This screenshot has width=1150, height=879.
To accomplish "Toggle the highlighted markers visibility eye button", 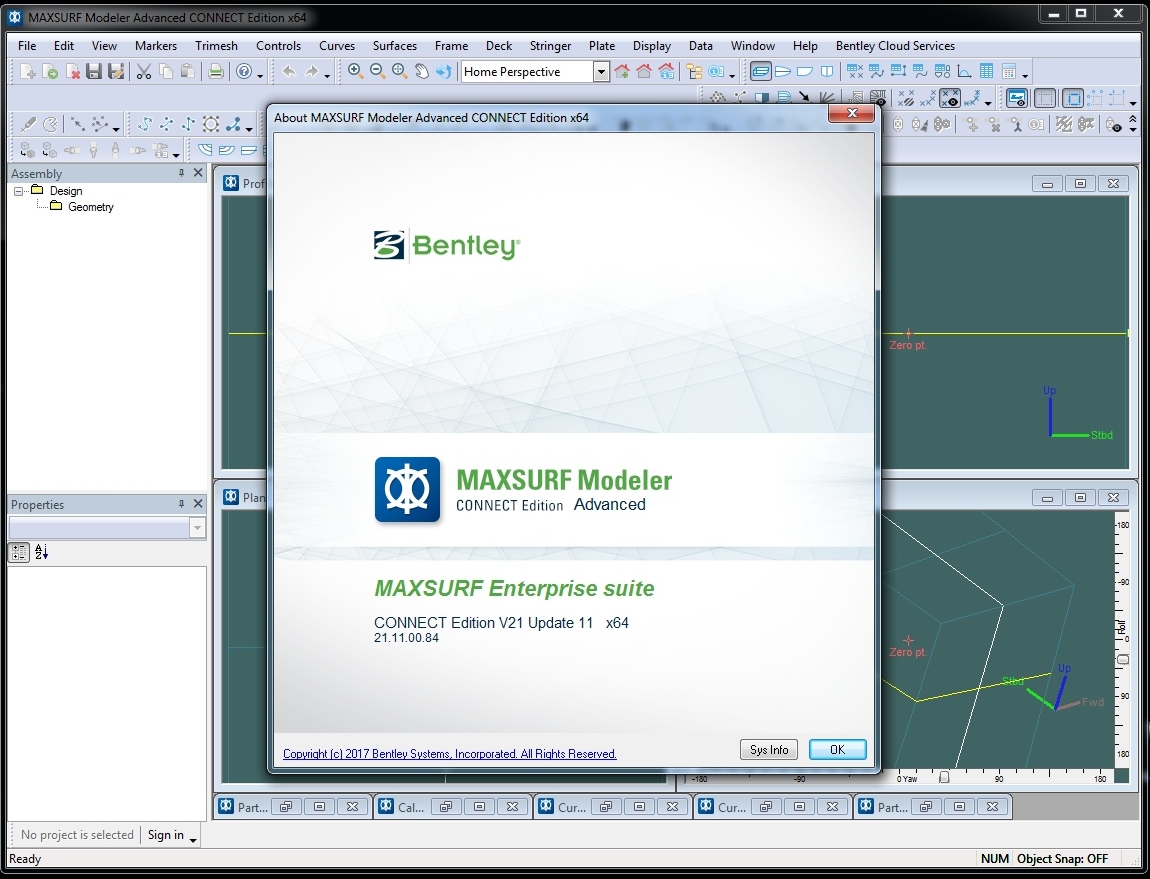I will point(949,98).
